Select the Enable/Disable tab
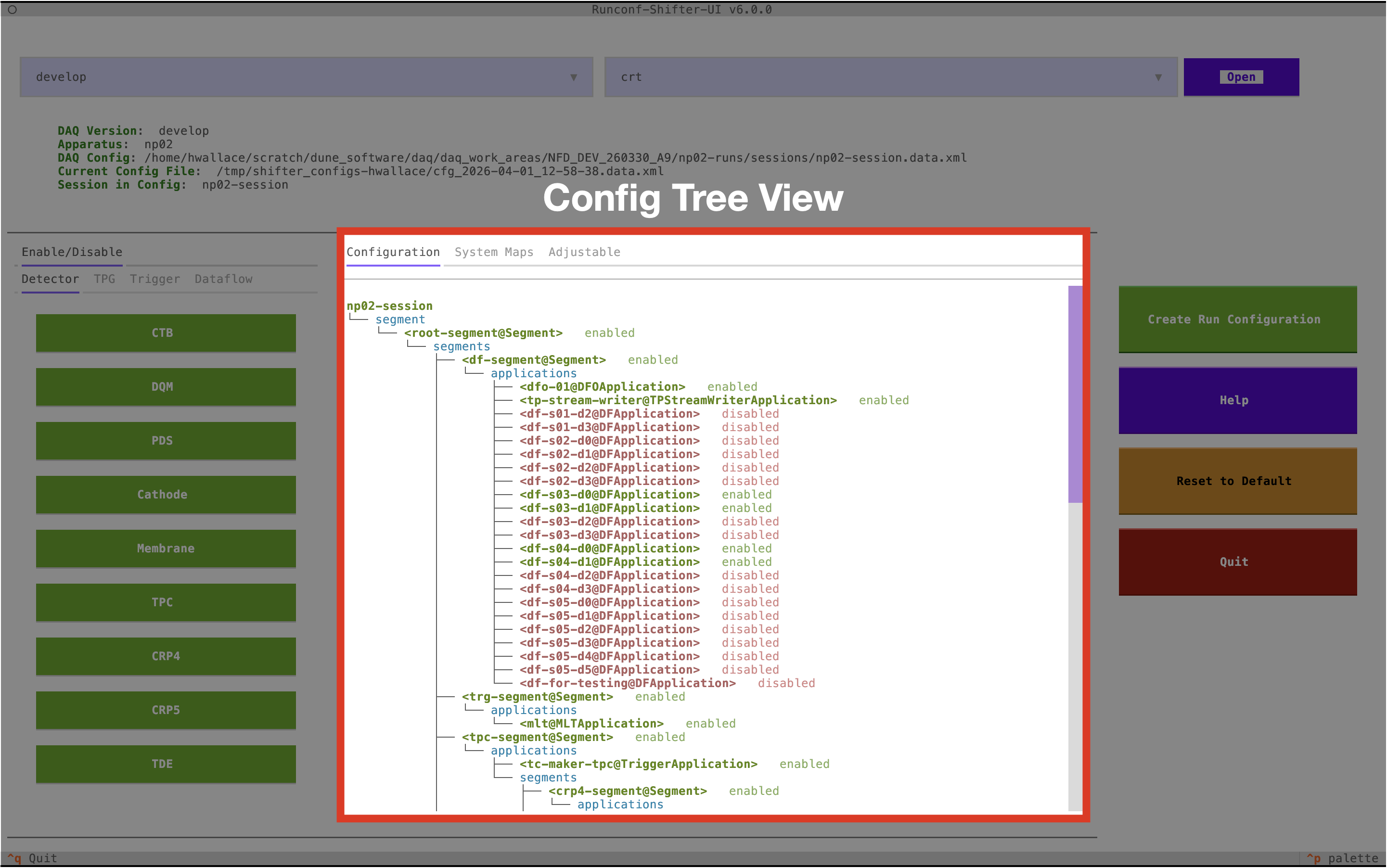The width and height of the screenshot is (1387, 868). pos(72,252)
